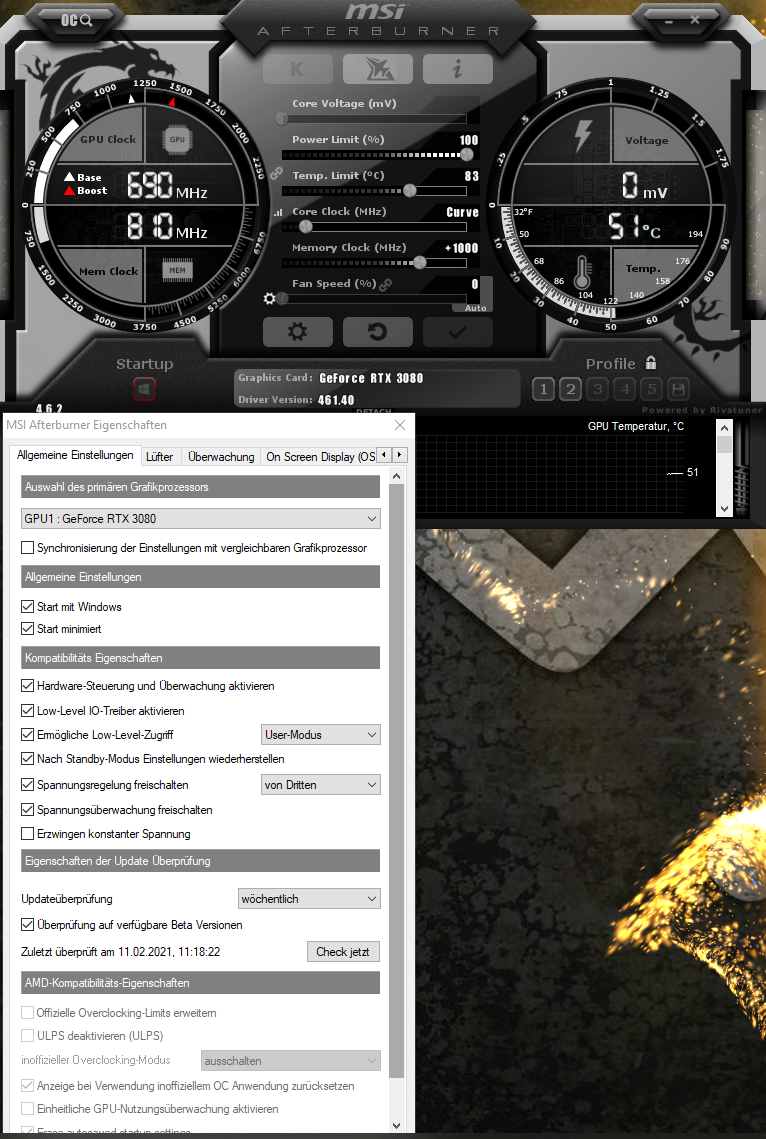This screenshot has height=1139, width=766.
Task: Click the MSI jet logo button
Action: pos(378,69)
